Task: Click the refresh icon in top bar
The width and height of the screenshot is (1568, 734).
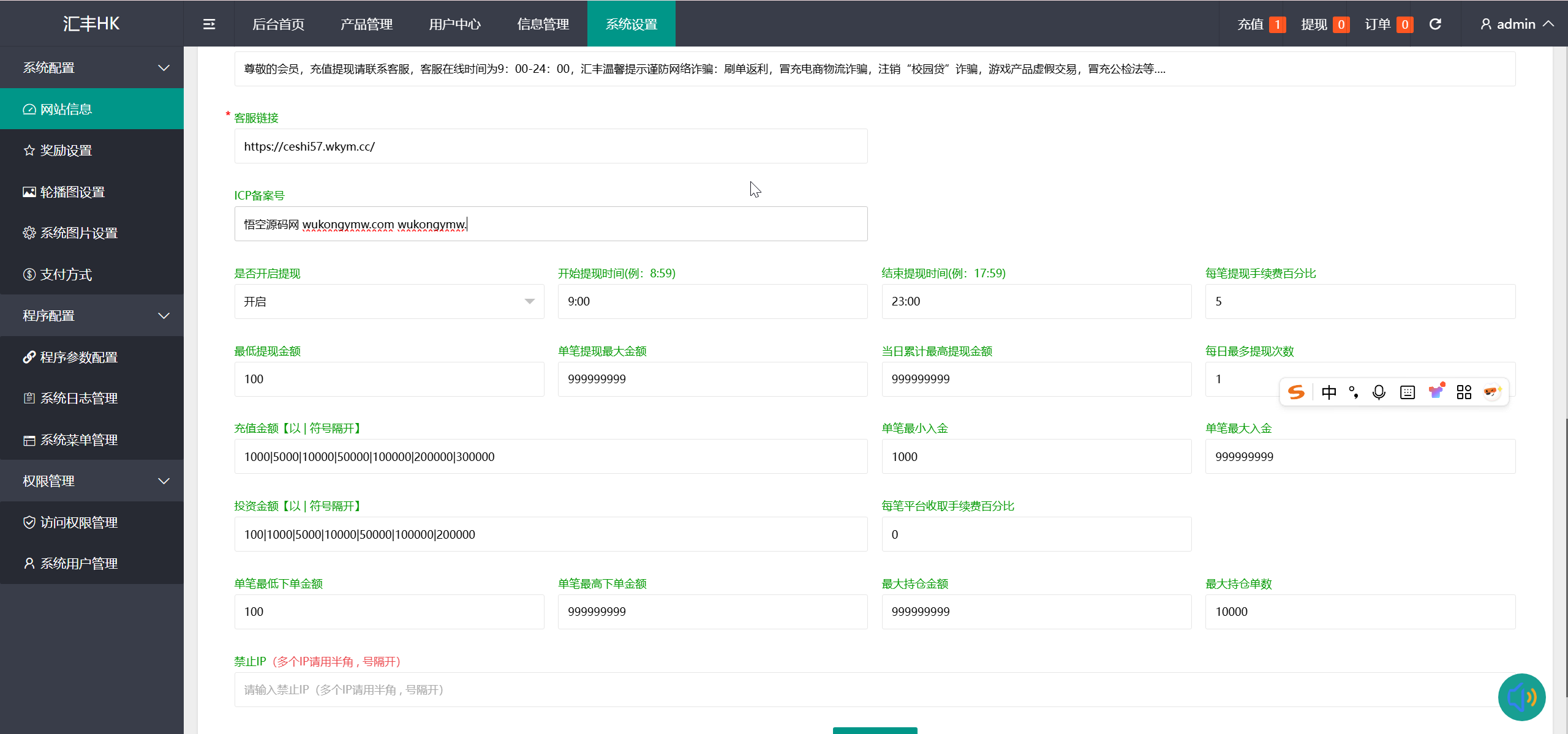Action: [x=1435, y=24]
